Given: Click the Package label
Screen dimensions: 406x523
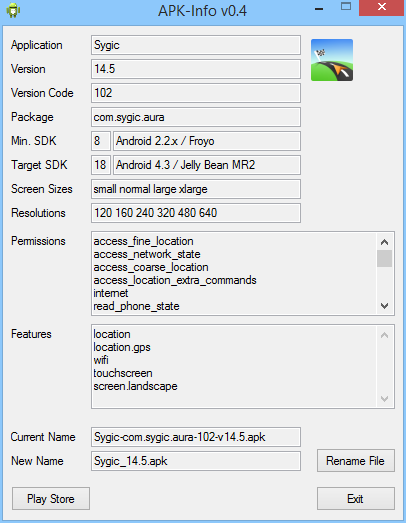Looking at the screenshot, I should coord(32,117).
